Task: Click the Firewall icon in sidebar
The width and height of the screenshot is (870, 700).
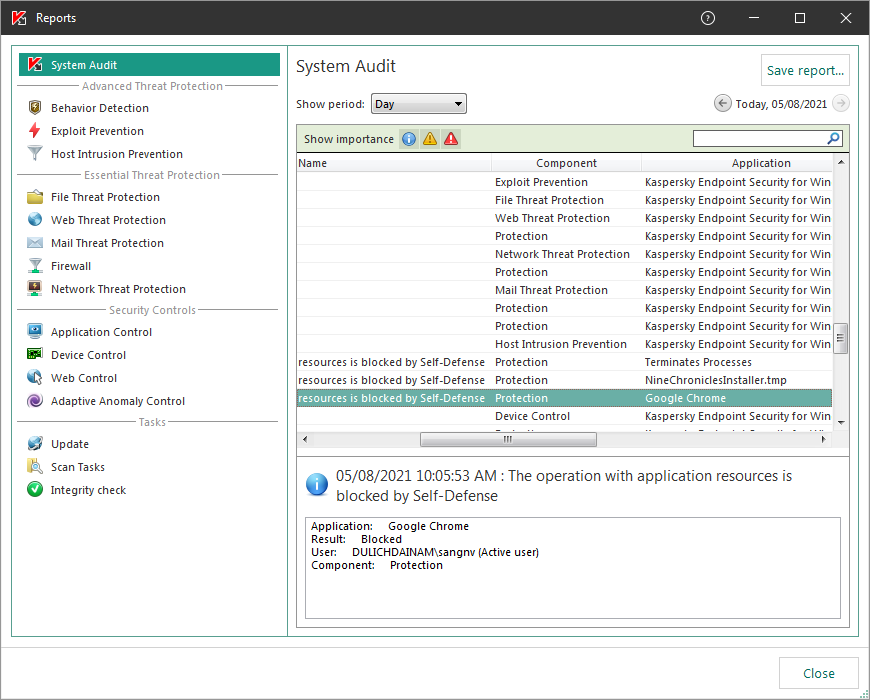Action: pyautogui.click(x=35, y=266)
